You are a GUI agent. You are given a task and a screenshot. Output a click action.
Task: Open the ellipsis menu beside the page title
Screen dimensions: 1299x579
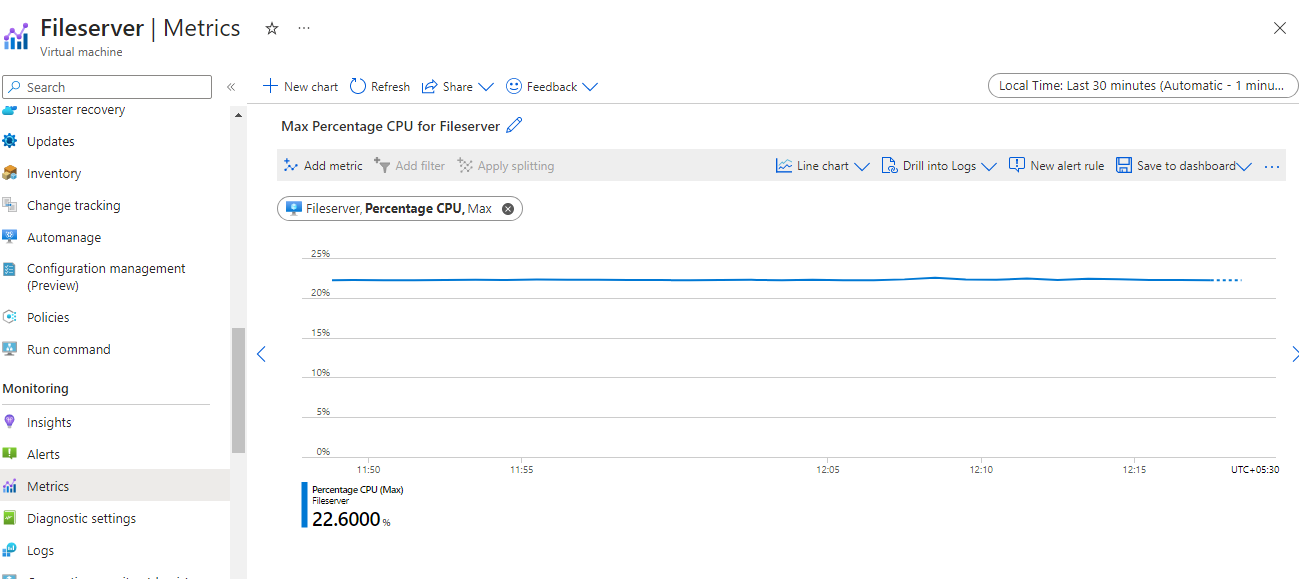click(304, 29)
